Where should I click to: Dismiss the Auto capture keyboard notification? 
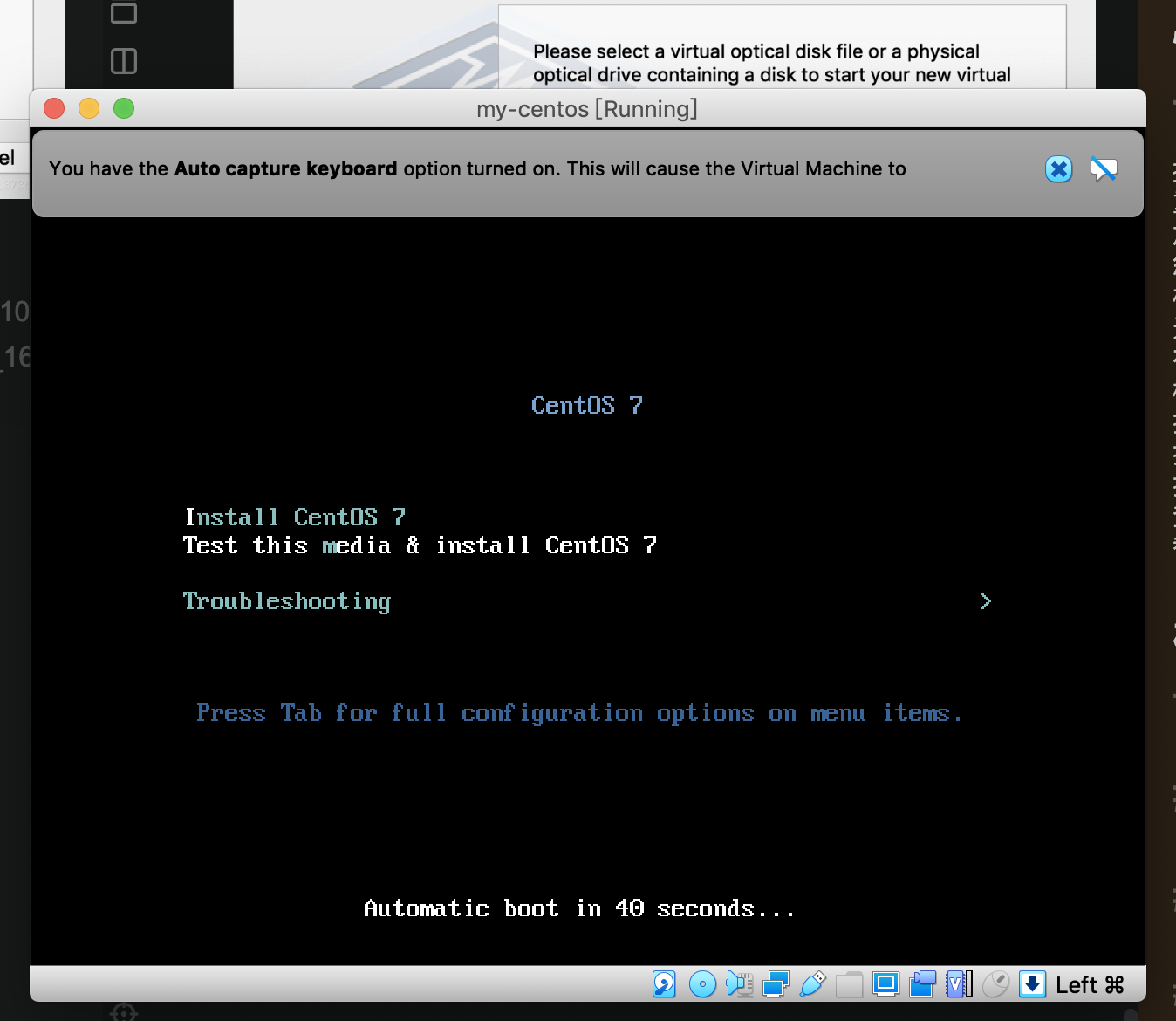[x=1059, y=169]
